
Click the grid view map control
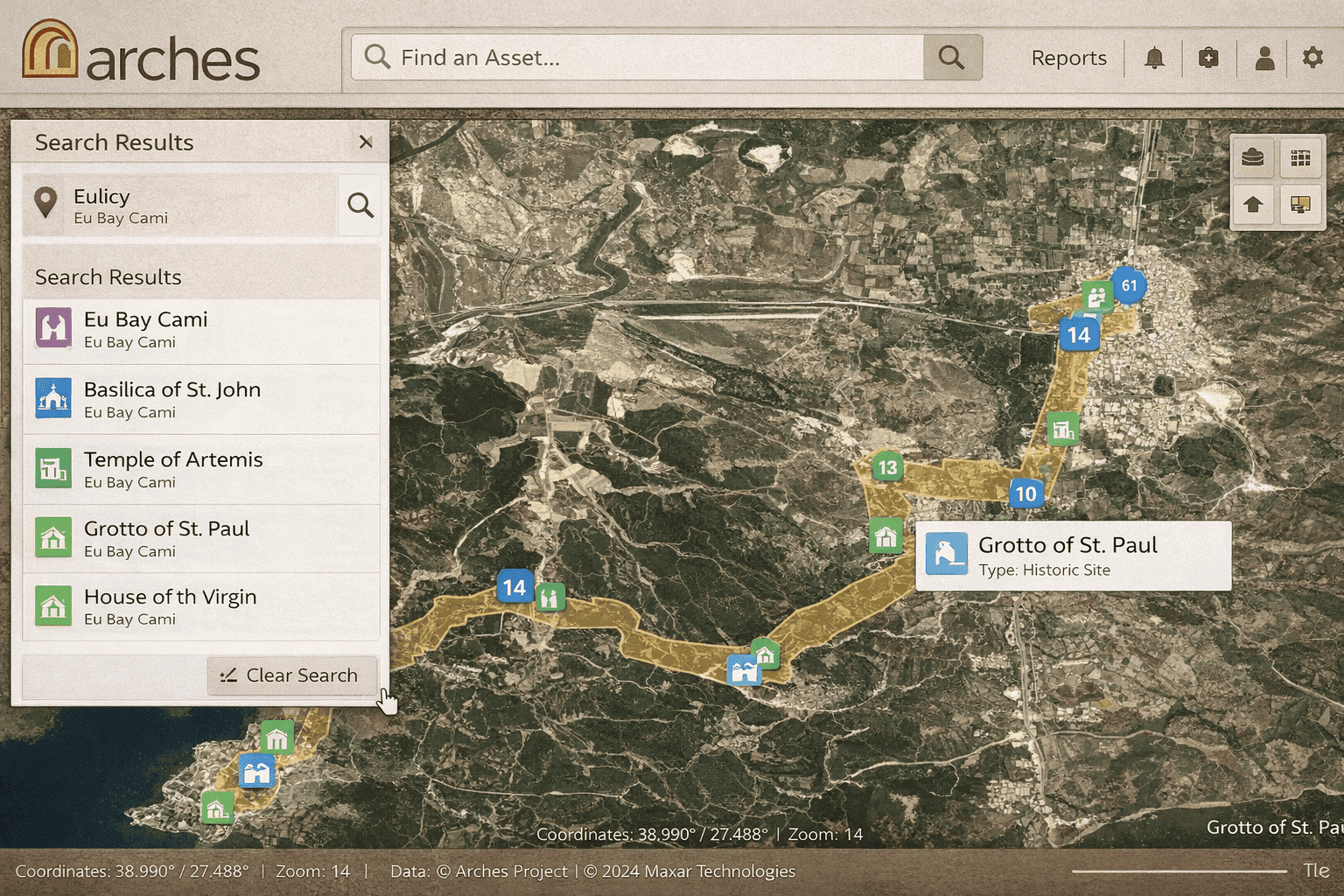coord(1300,158)
